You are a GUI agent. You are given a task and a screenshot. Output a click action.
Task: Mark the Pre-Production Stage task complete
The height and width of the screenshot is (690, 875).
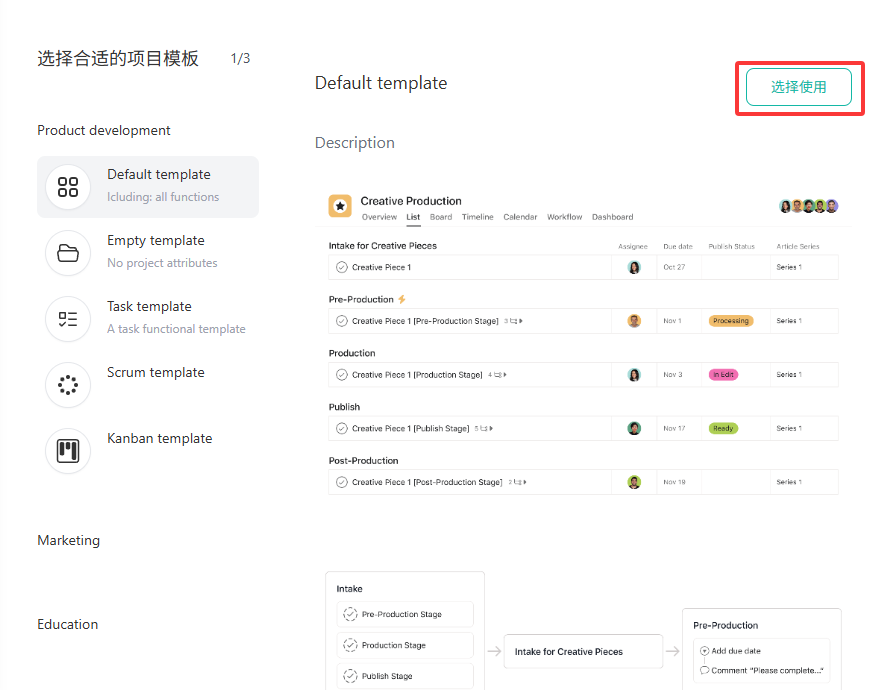[x=342, y=321]
